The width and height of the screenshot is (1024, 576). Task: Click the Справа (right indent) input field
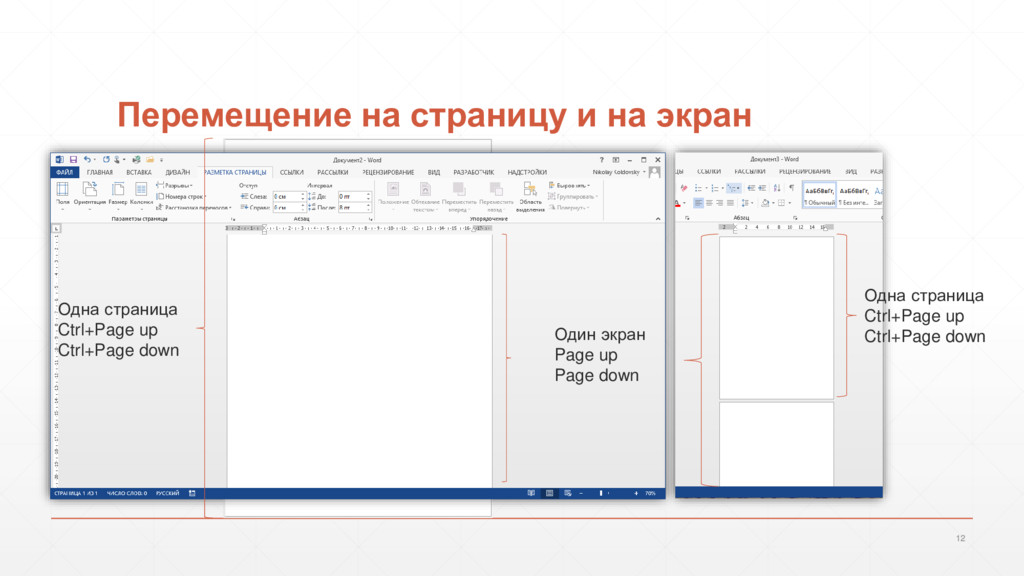point(289,208)
